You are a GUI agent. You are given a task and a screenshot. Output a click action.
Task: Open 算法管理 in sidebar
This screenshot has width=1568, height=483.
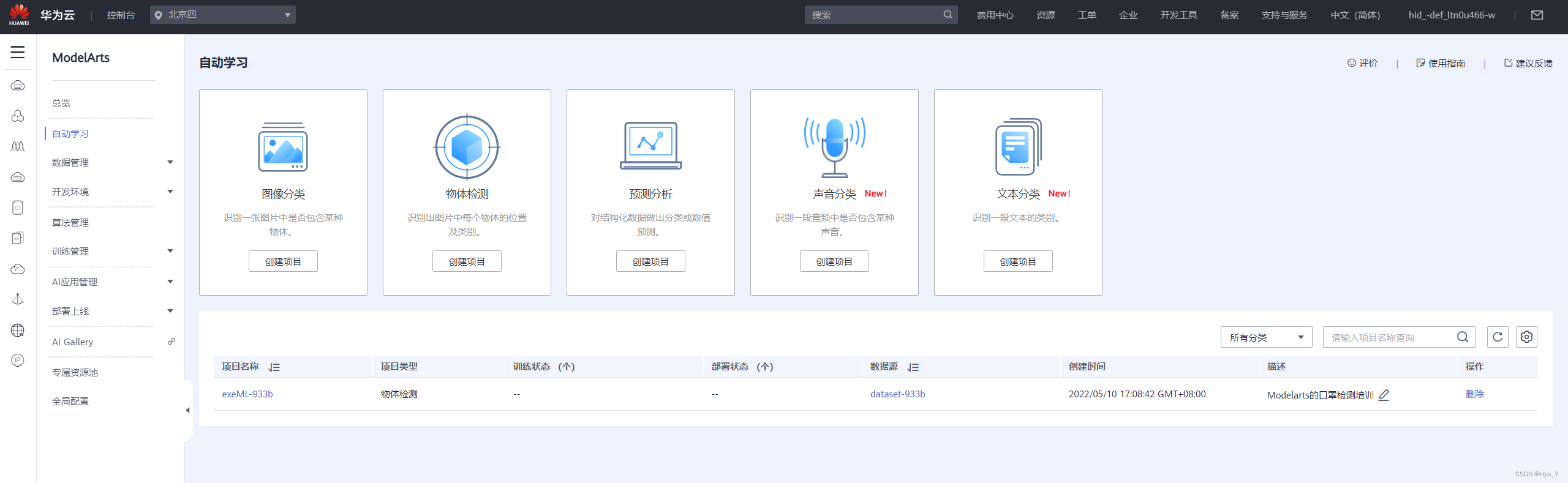click(70, 222)
